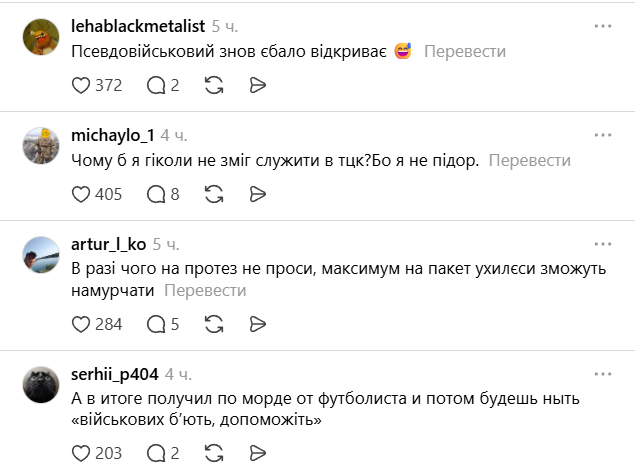
Task: Open more options for serhii_p404's comment
Action: coord(603,373)
